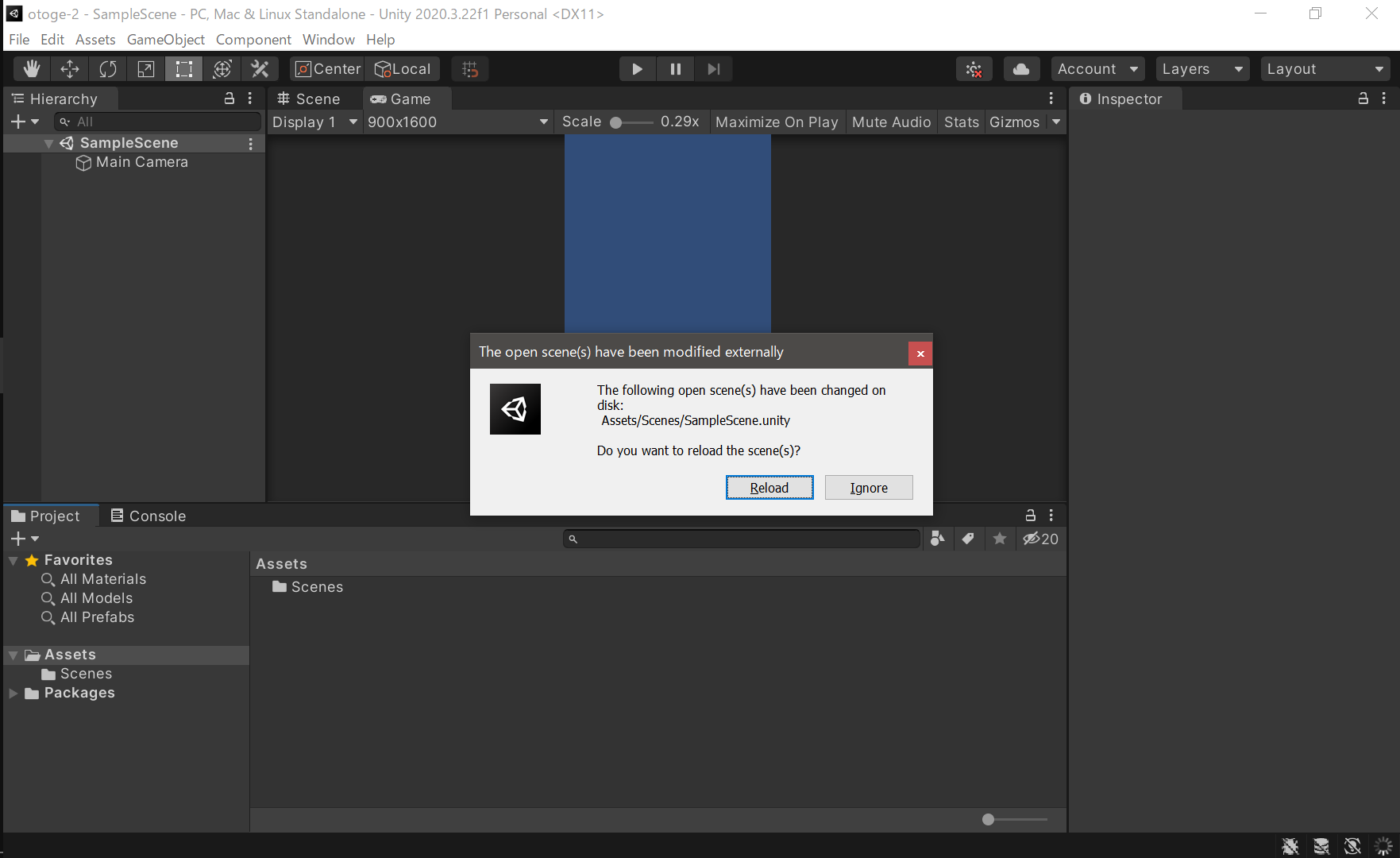Select the Move tool
Screen dimensions: 1400x858
click(x=70, y=69)
